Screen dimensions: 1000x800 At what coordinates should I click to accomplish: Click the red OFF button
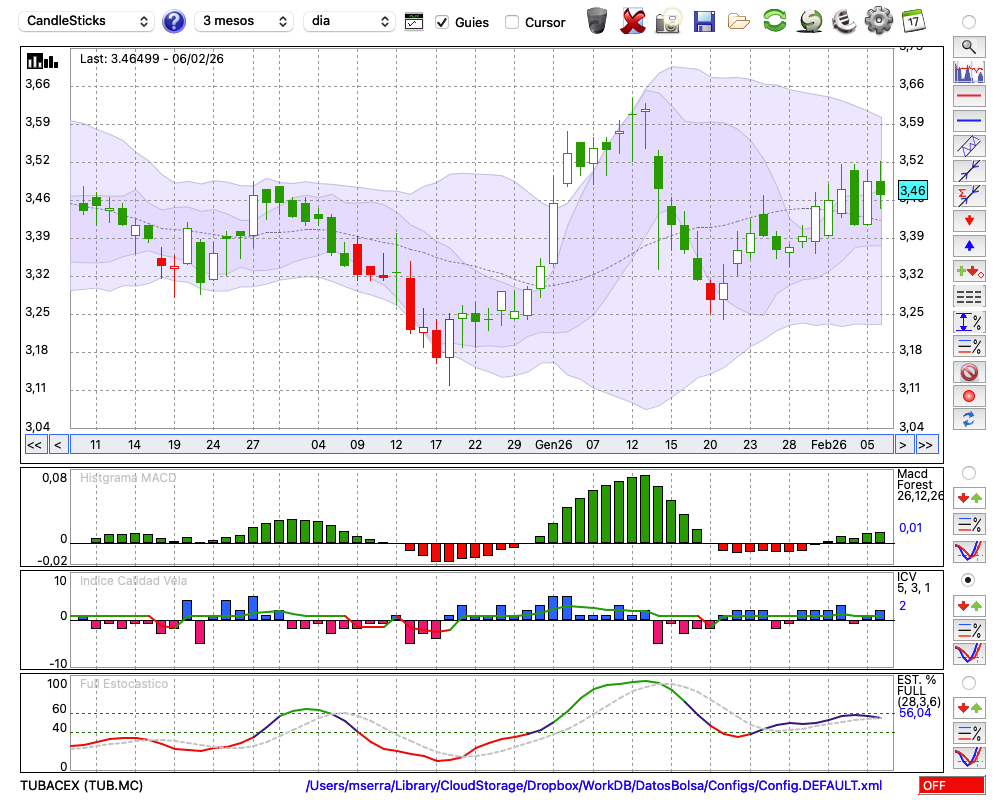[x=951, y=786]
